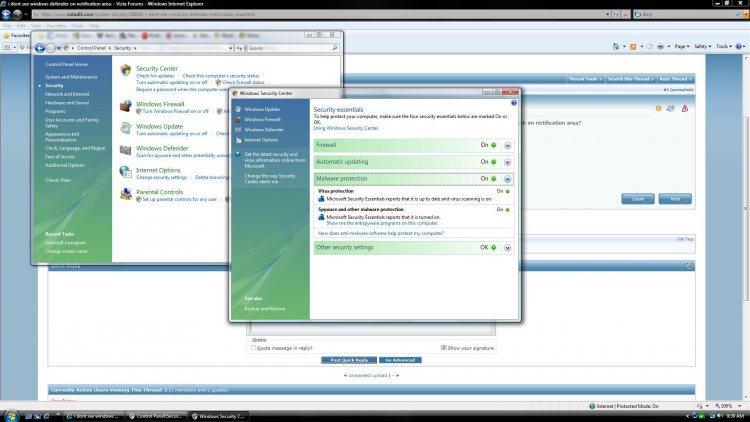Click the Control Panel back arrow button
Screen dimensions: 750x422
pyautogui.click(x=40, y=48)
